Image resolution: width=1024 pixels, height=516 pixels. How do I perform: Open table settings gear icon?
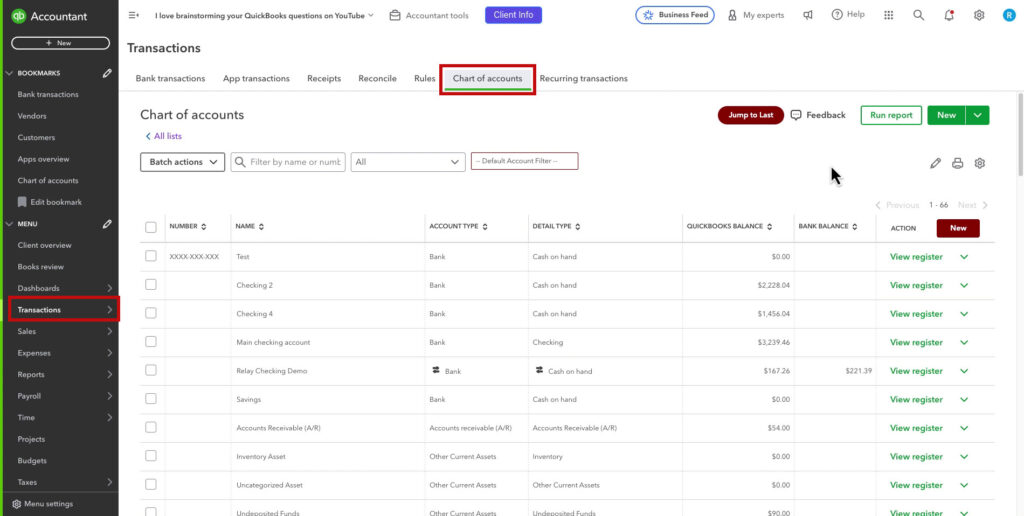click(980, 163)
